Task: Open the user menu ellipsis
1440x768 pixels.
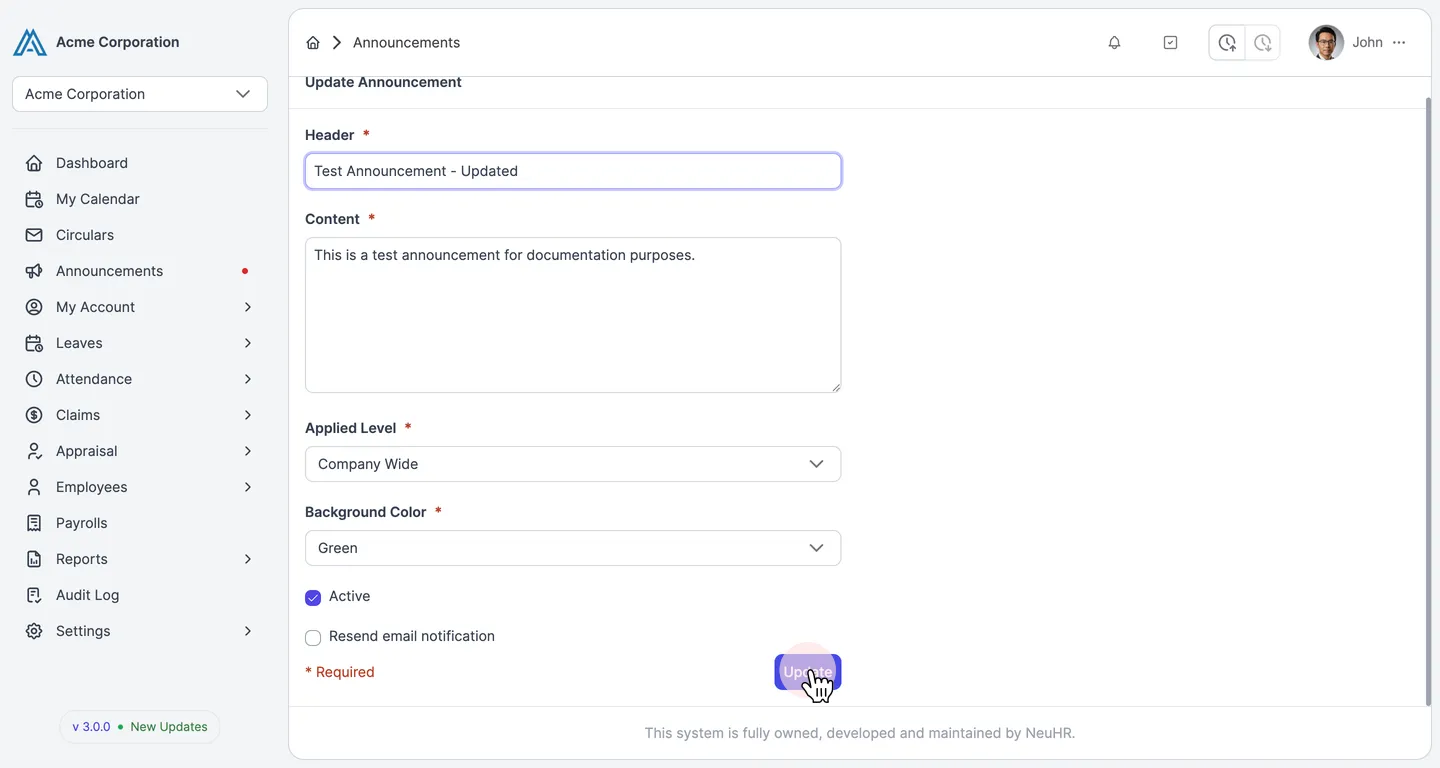Action: coord(1399,42)
